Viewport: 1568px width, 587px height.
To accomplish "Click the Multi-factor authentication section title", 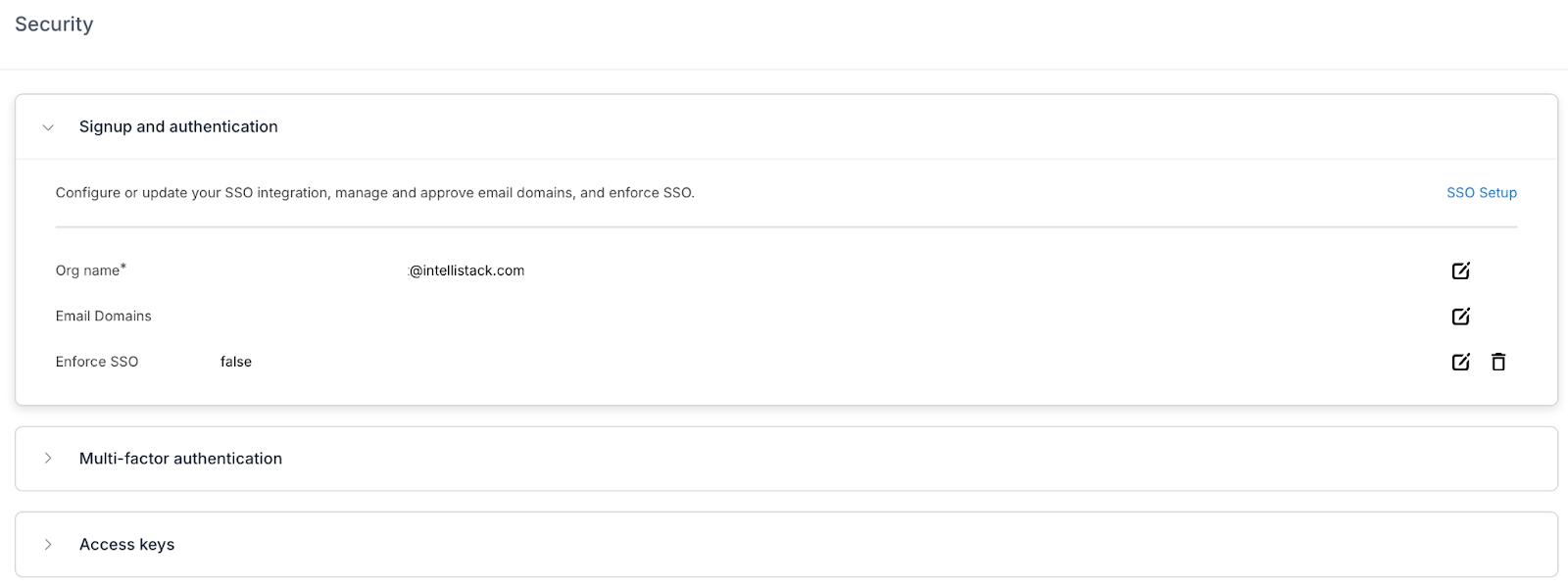I will (x=180, y=459).
